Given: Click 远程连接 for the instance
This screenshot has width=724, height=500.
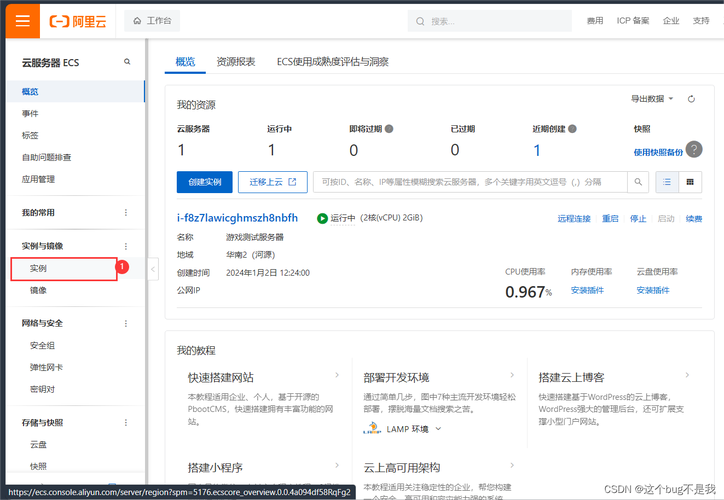Looking at the screenshot, I should point(574,219).
